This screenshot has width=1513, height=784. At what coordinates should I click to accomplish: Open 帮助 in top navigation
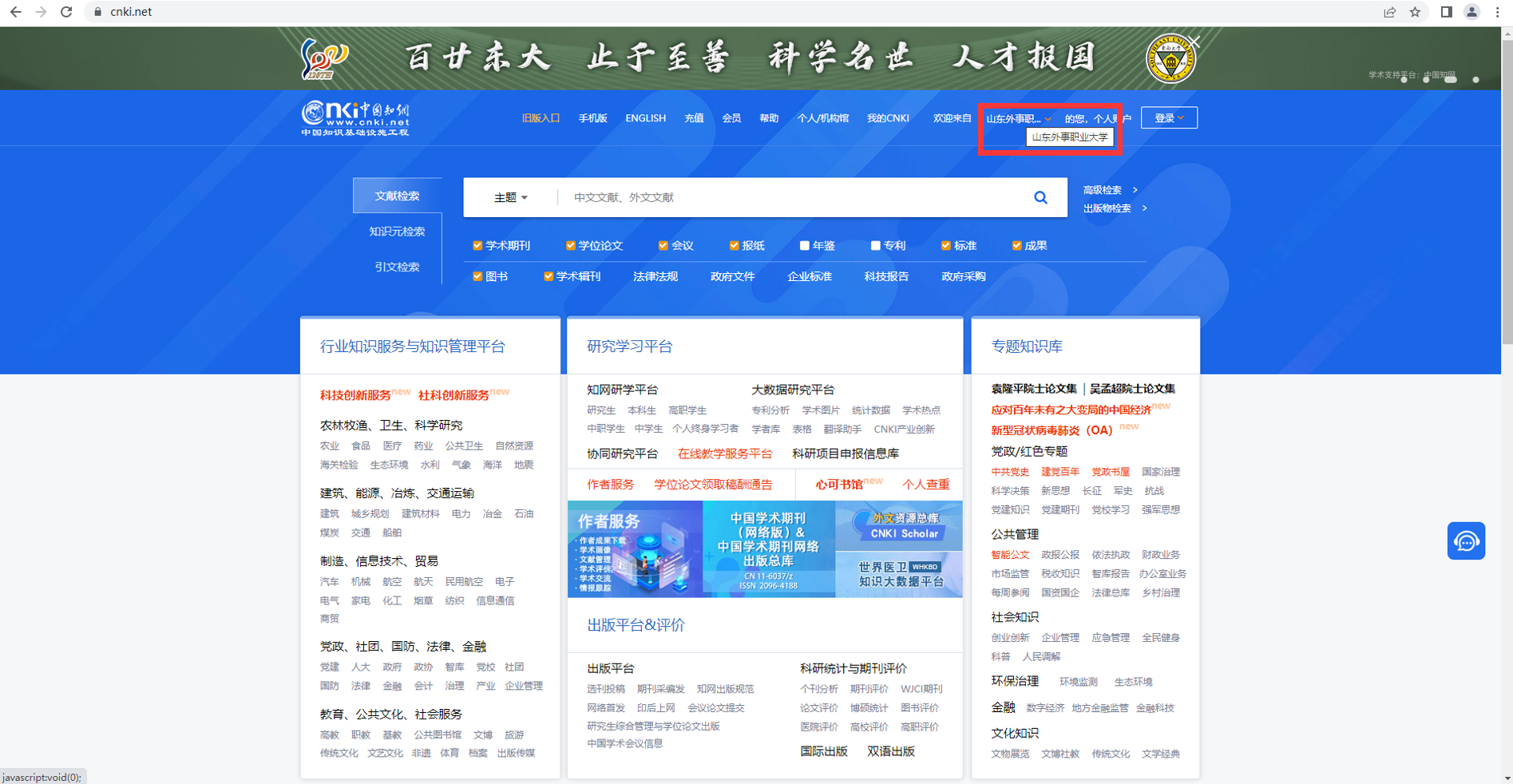coord(769,118)
